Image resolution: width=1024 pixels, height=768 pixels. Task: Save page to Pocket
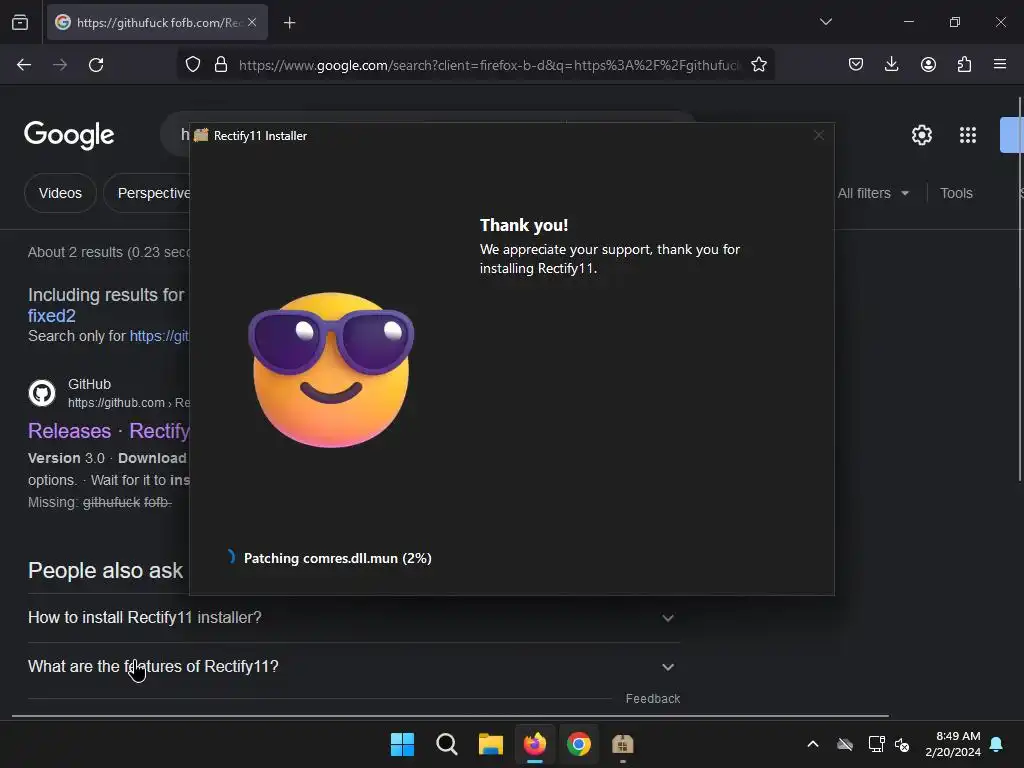(x=856, y=65)
